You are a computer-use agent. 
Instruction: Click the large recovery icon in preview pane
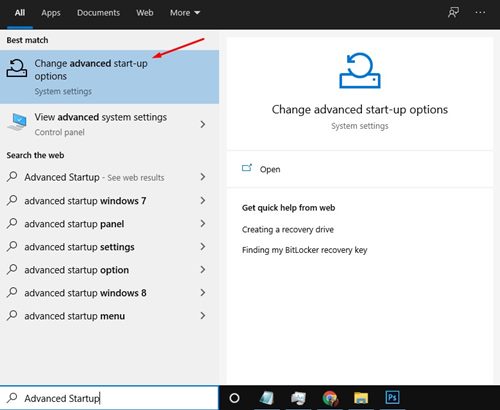360,70
